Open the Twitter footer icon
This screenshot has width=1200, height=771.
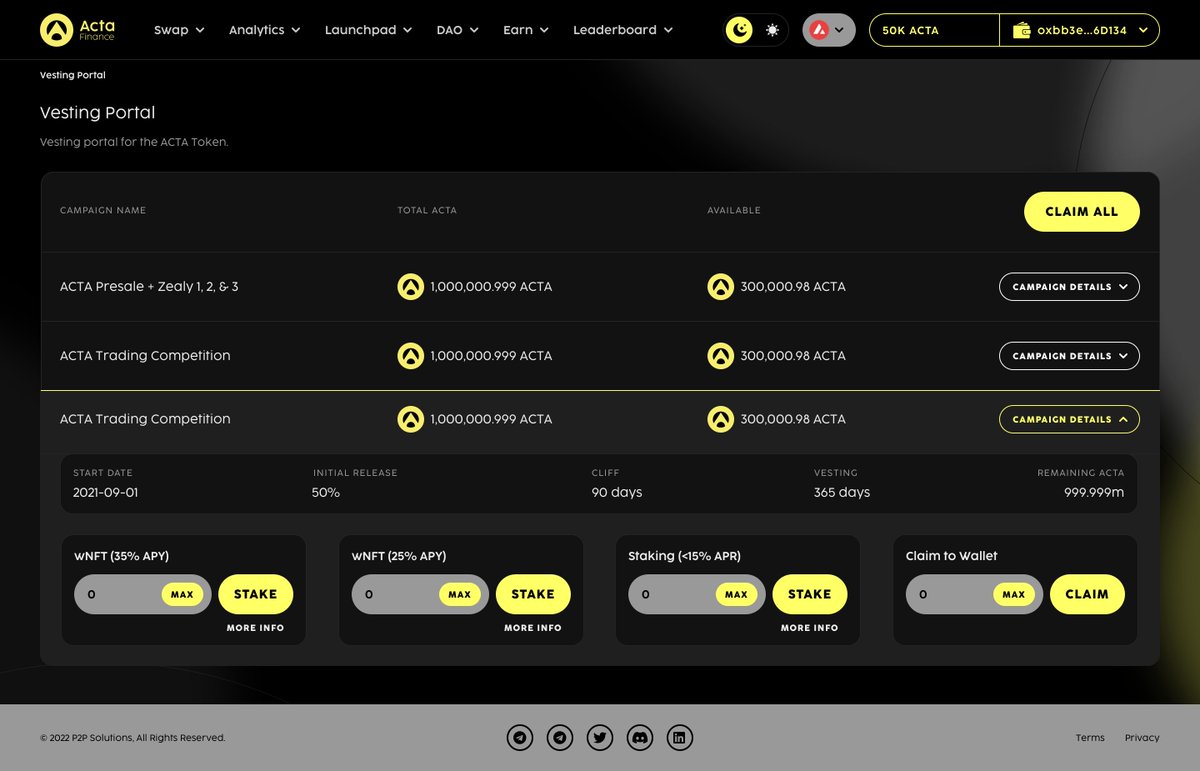tap(600, 738)
